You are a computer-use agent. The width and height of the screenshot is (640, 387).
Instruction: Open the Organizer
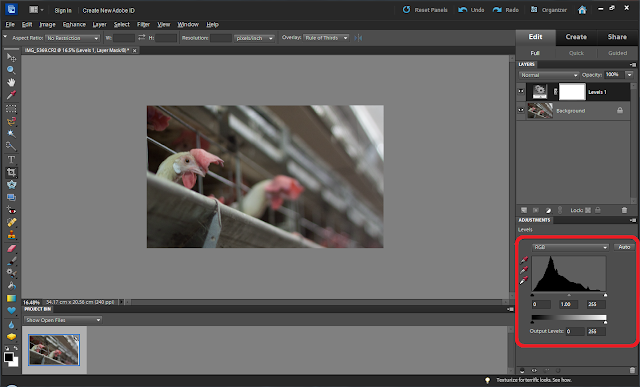[x=549, y=10]
